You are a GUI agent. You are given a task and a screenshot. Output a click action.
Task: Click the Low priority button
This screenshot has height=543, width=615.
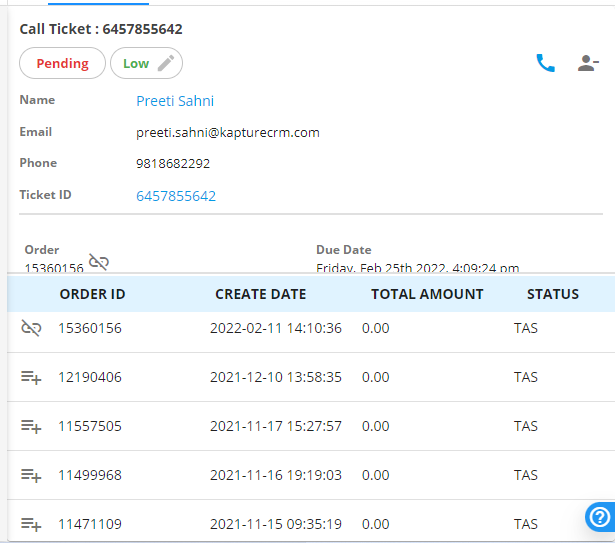tap(146, 63)
